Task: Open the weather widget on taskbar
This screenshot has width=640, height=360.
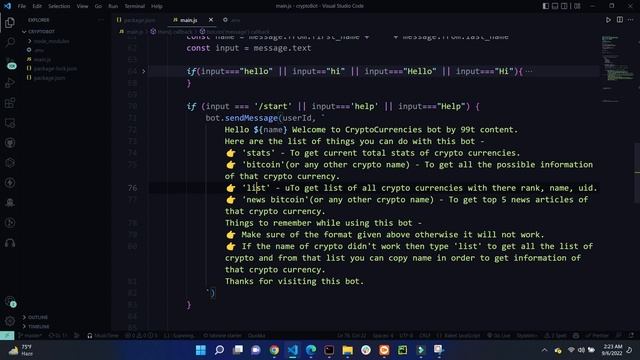Action: (x=20, y=350)
